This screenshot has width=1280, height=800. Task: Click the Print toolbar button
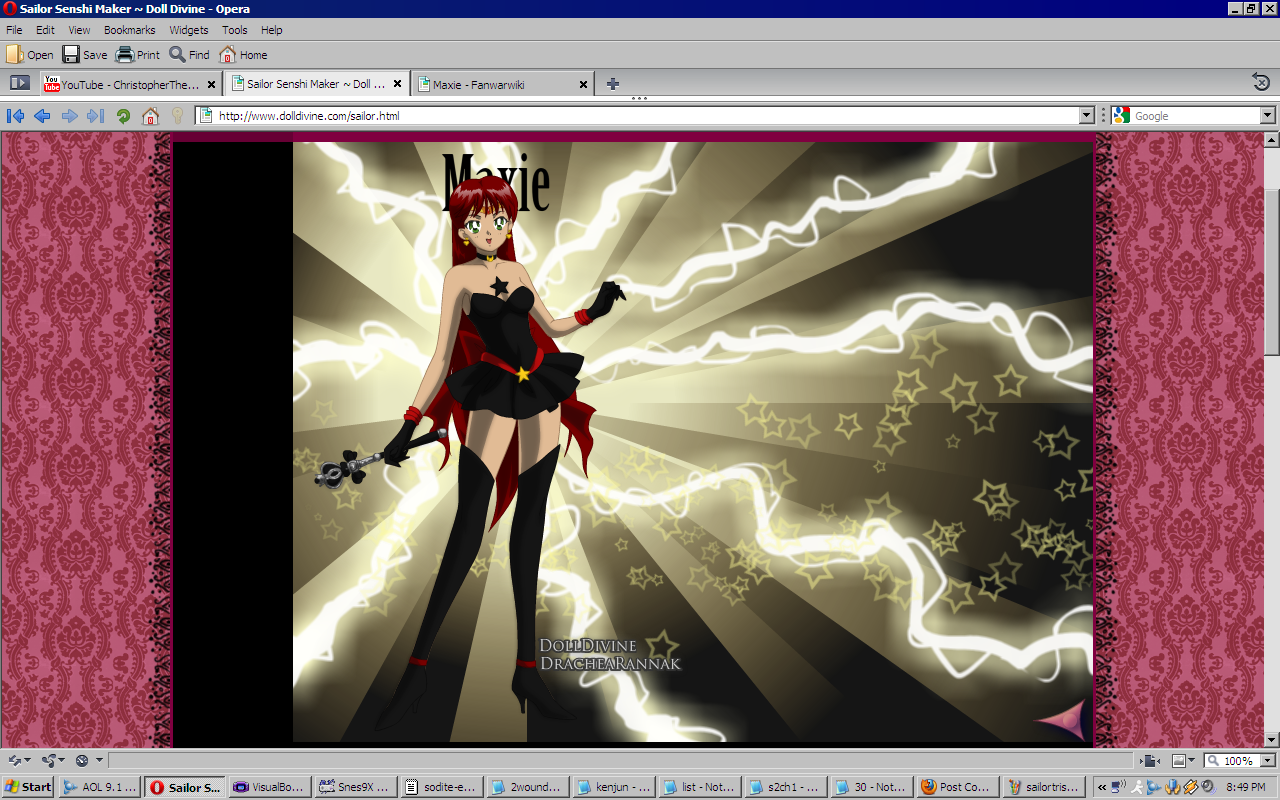tap(138, 55)
